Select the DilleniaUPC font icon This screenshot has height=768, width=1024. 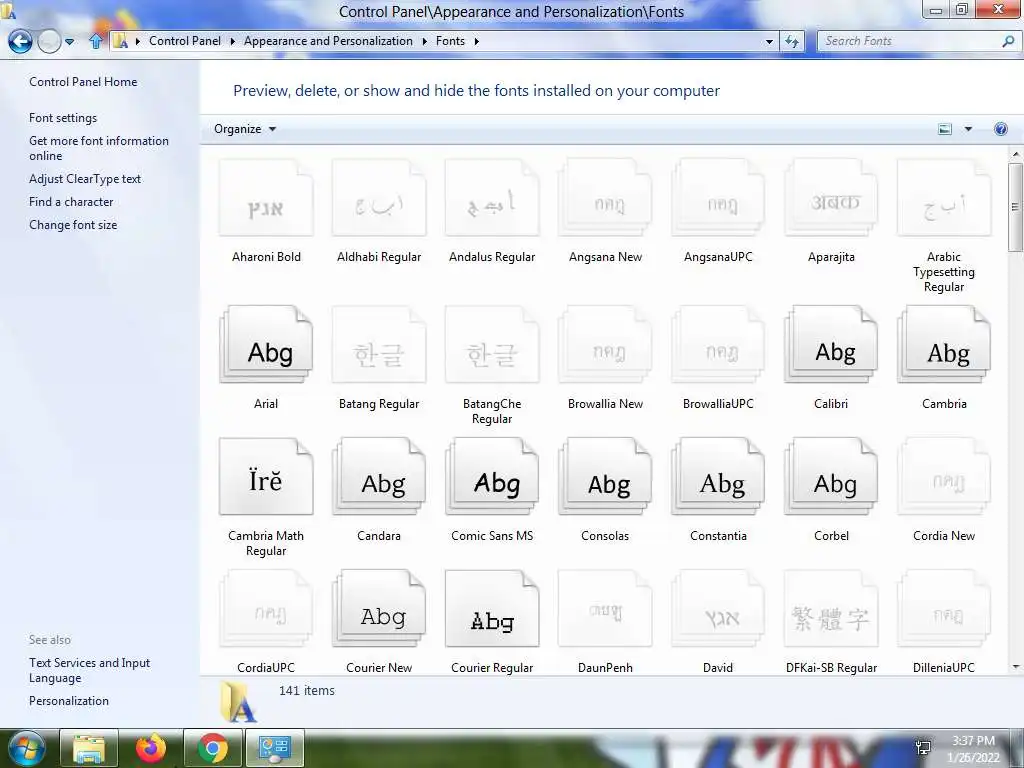pos(944,609)
